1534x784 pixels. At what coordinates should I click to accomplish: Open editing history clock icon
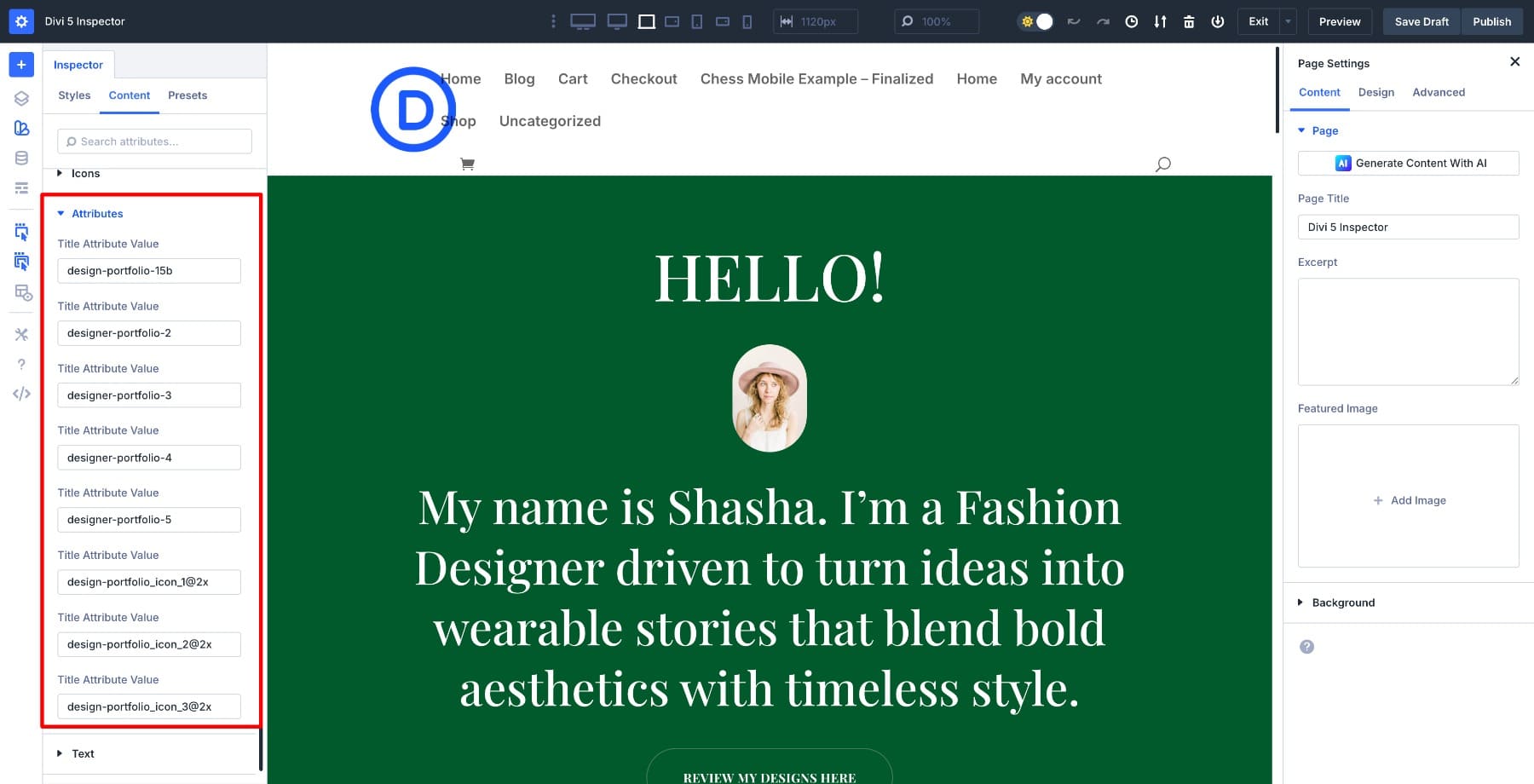coord(1131,21)
